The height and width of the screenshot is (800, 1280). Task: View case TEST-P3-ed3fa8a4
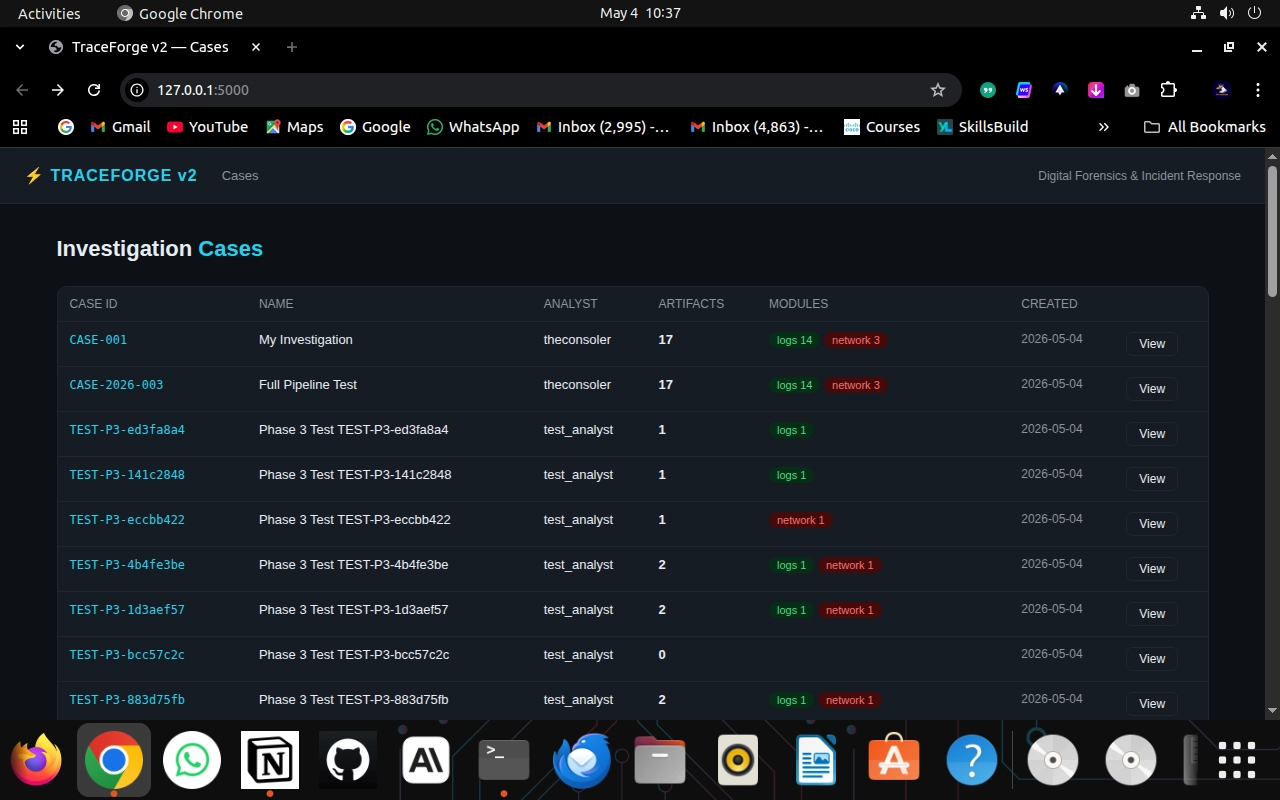[1152, 434]
